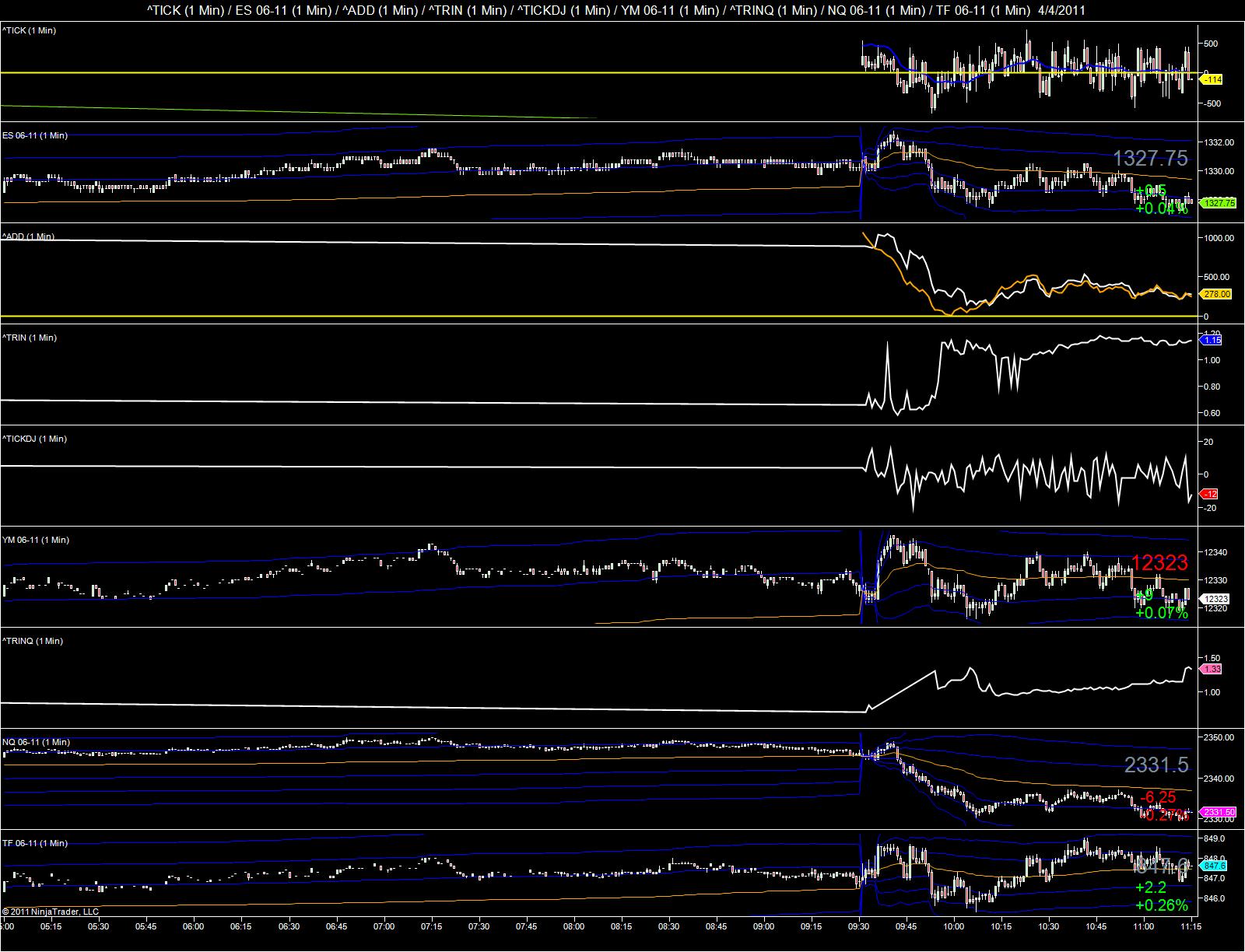This screenshot has height=952, width=1245.
Task: Click the 11:15 time axis label
Action: (x=1191, y=926)
